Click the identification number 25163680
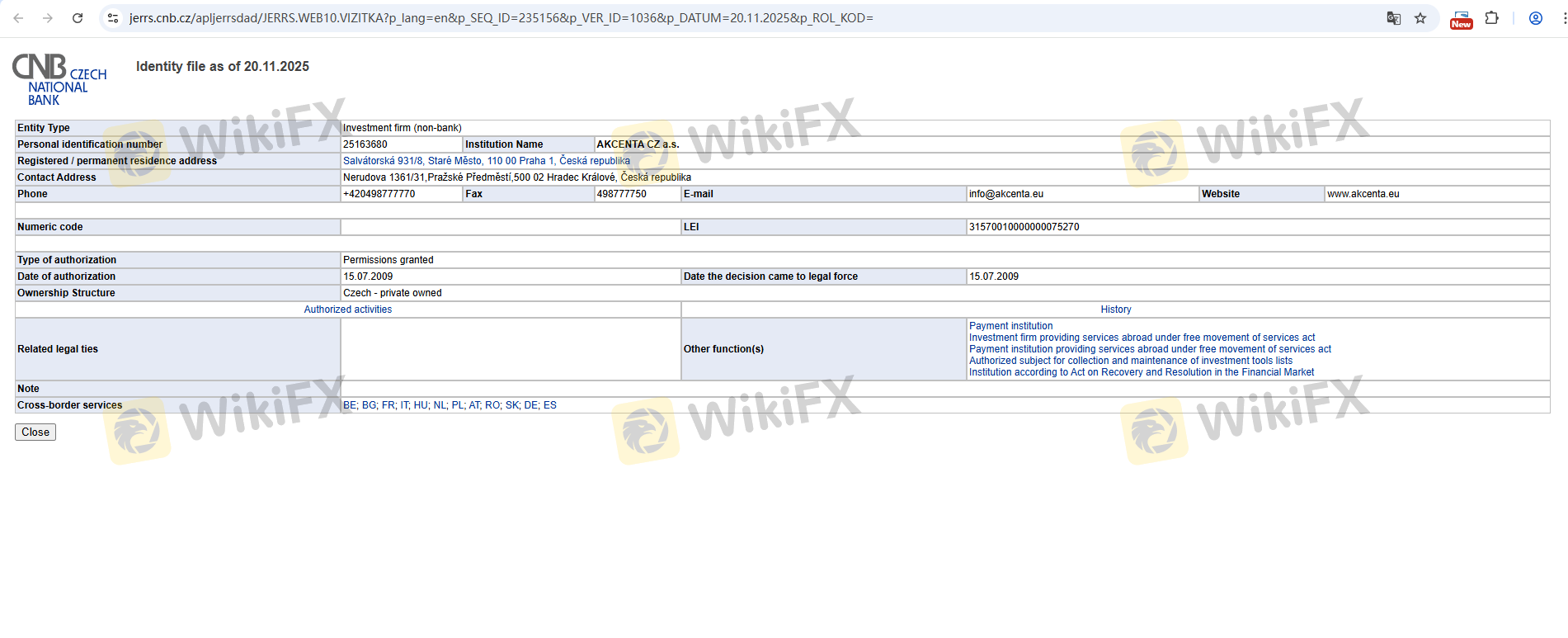The width and height of the screenshot is (1568, 638). (x=365, y=144)
